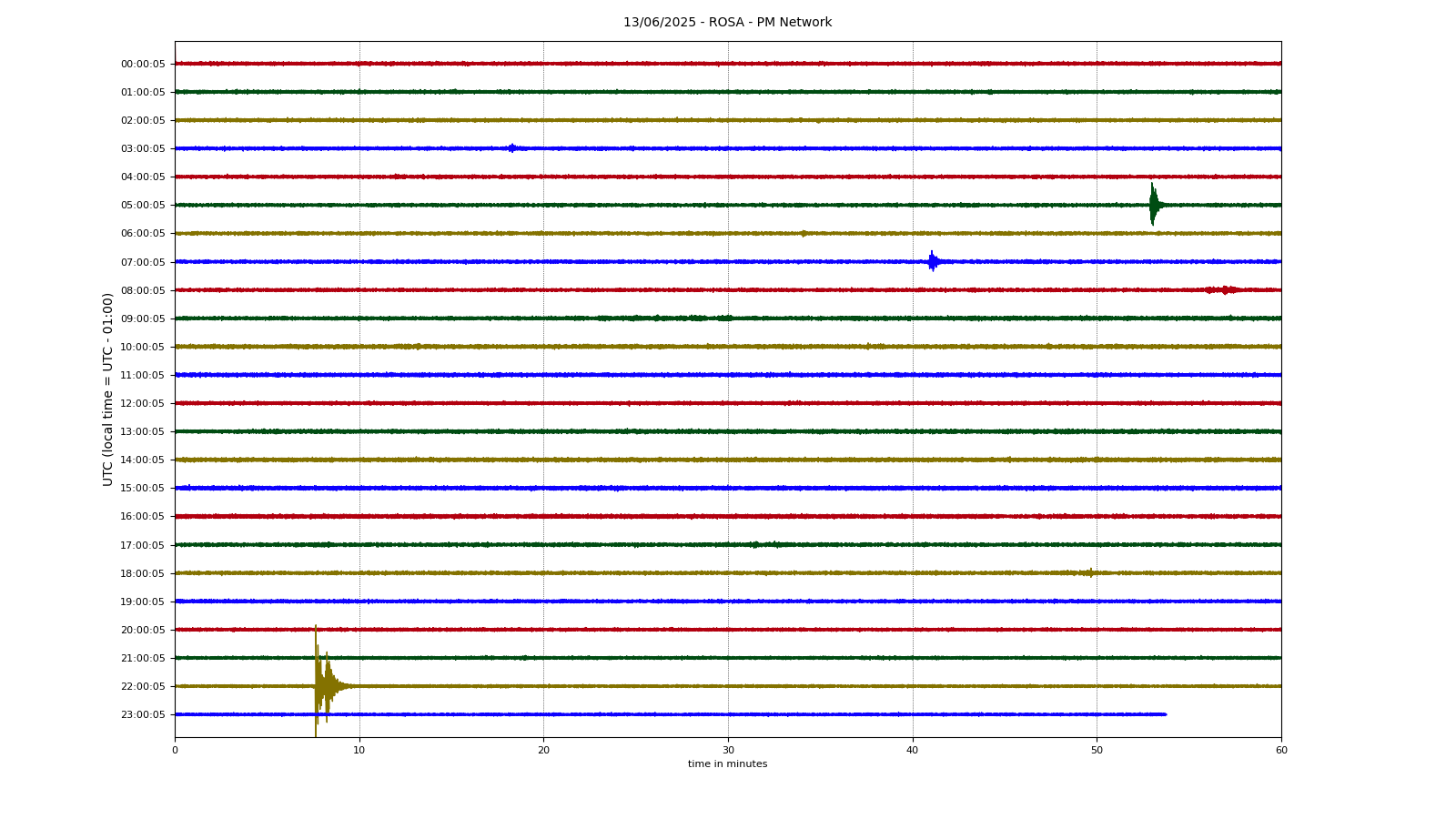Click the 21:00:05 row time label
This screenshot has height=819, width=1456.
[143, 659]
